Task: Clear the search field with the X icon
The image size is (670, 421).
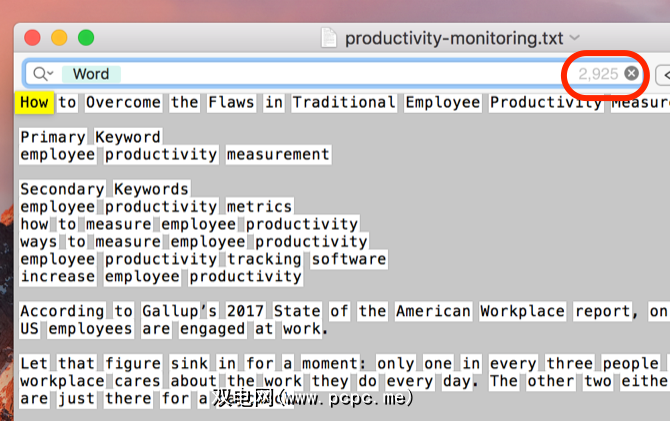Action: [x=631, y=73]
